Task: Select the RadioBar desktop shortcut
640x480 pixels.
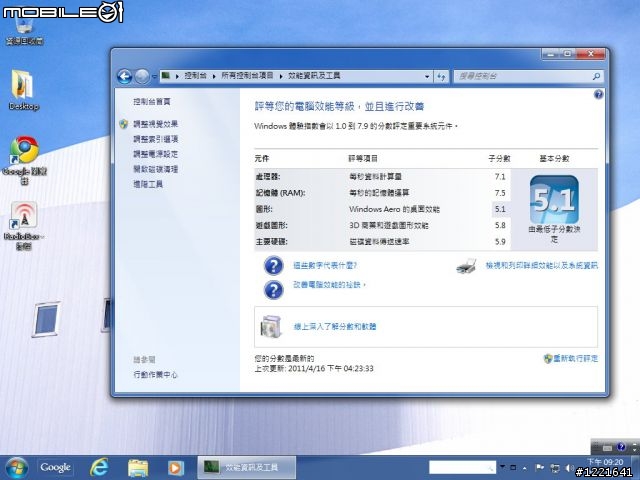Action: (24, 226)
